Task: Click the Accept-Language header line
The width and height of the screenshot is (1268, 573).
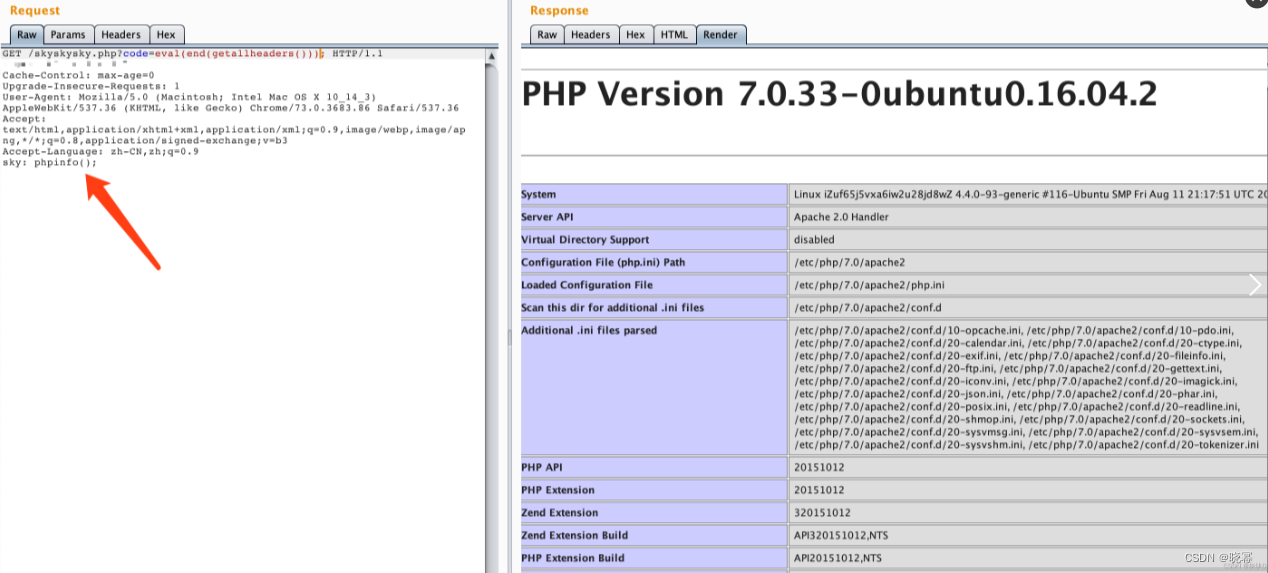Action: click(100, 151)
